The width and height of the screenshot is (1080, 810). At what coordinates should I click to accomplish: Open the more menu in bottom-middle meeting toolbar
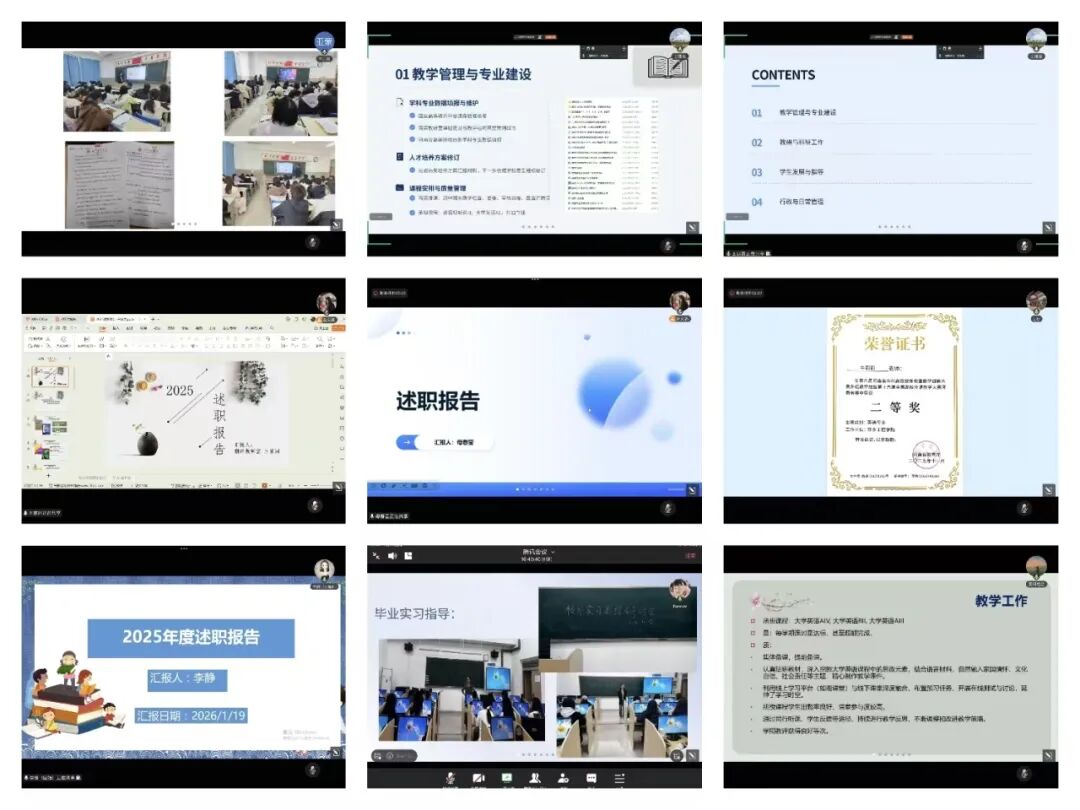coord(620,778)
